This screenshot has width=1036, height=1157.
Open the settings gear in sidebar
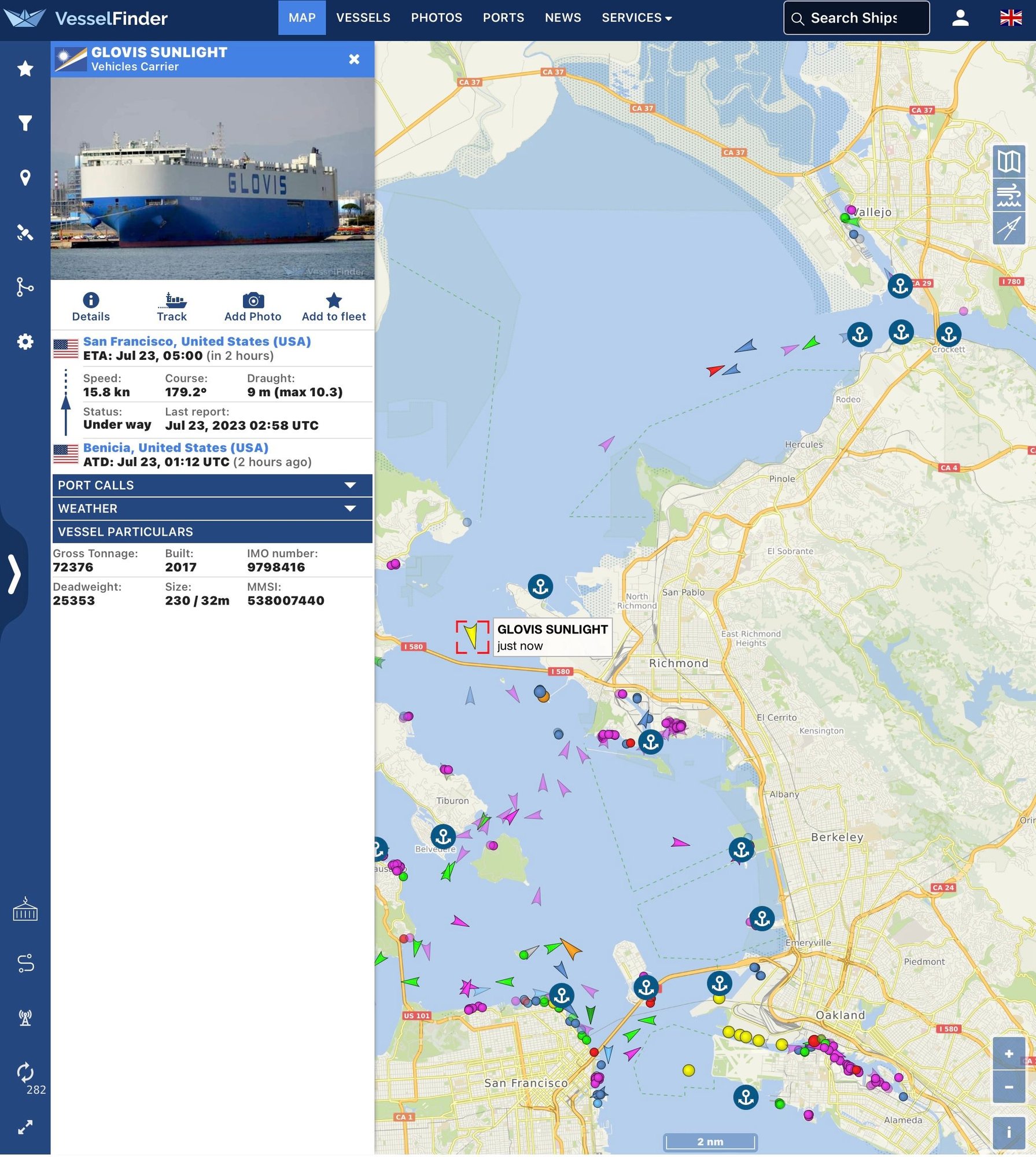coord(25,341)
